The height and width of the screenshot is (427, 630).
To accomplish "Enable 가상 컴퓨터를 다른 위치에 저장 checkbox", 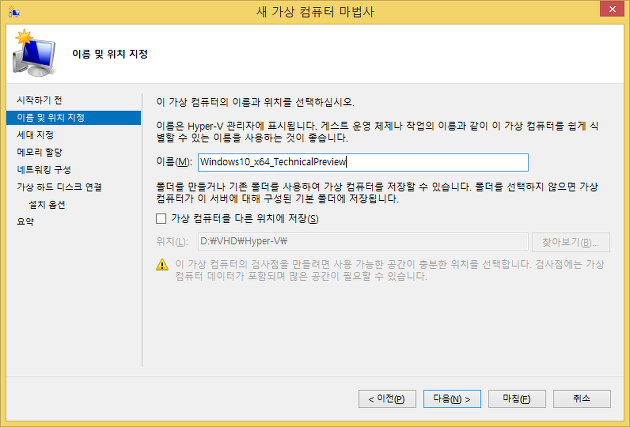I will pyautogui.click(x=161, y=219).
